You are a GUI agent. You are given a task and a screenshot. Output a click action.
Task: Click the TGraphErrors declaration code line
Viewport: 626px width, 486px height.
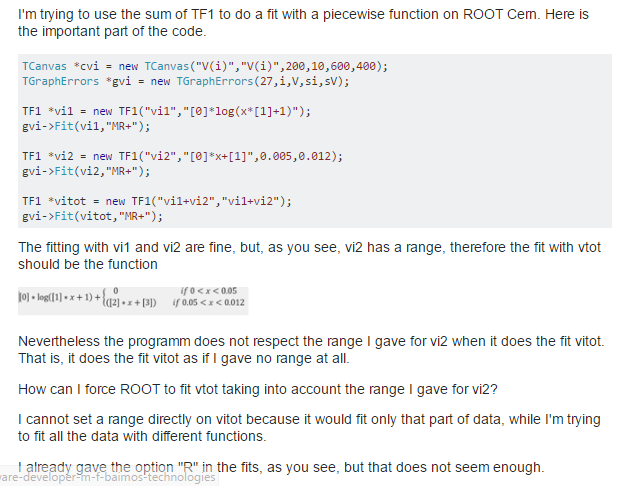(186, 81)
